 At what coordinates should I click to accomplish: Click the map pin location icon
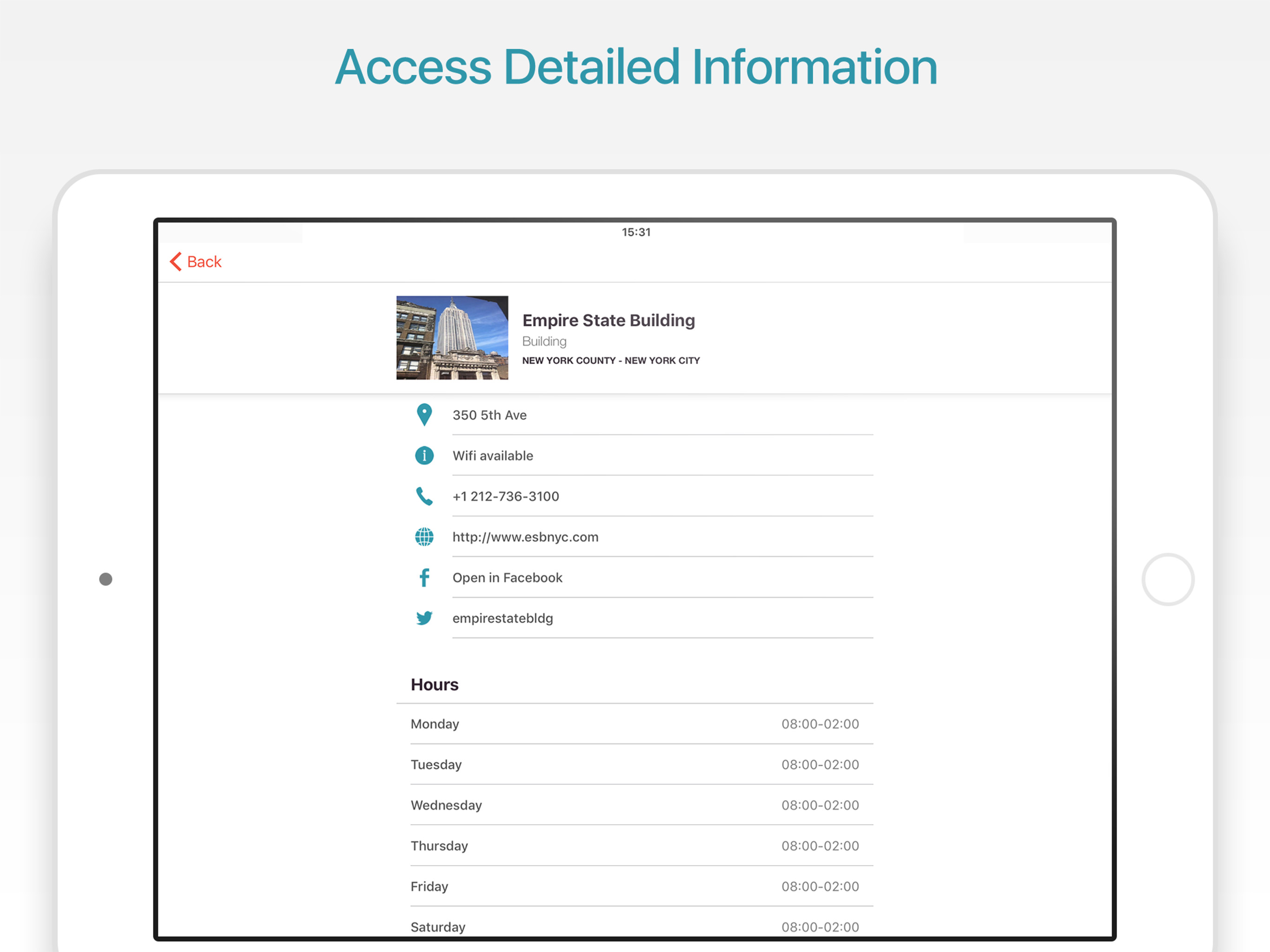click(x=423, y=415)
